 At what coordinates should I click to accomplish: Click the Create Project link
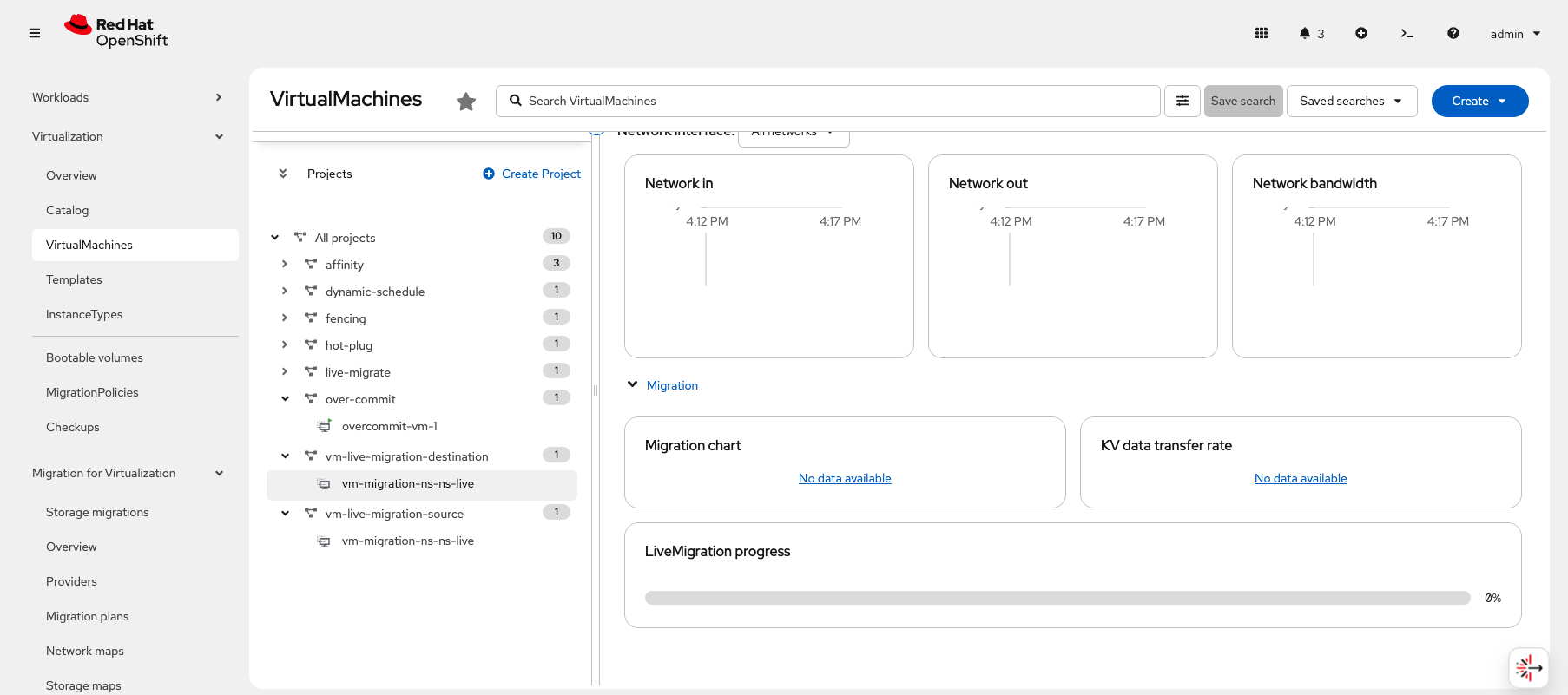coord(532,174)
